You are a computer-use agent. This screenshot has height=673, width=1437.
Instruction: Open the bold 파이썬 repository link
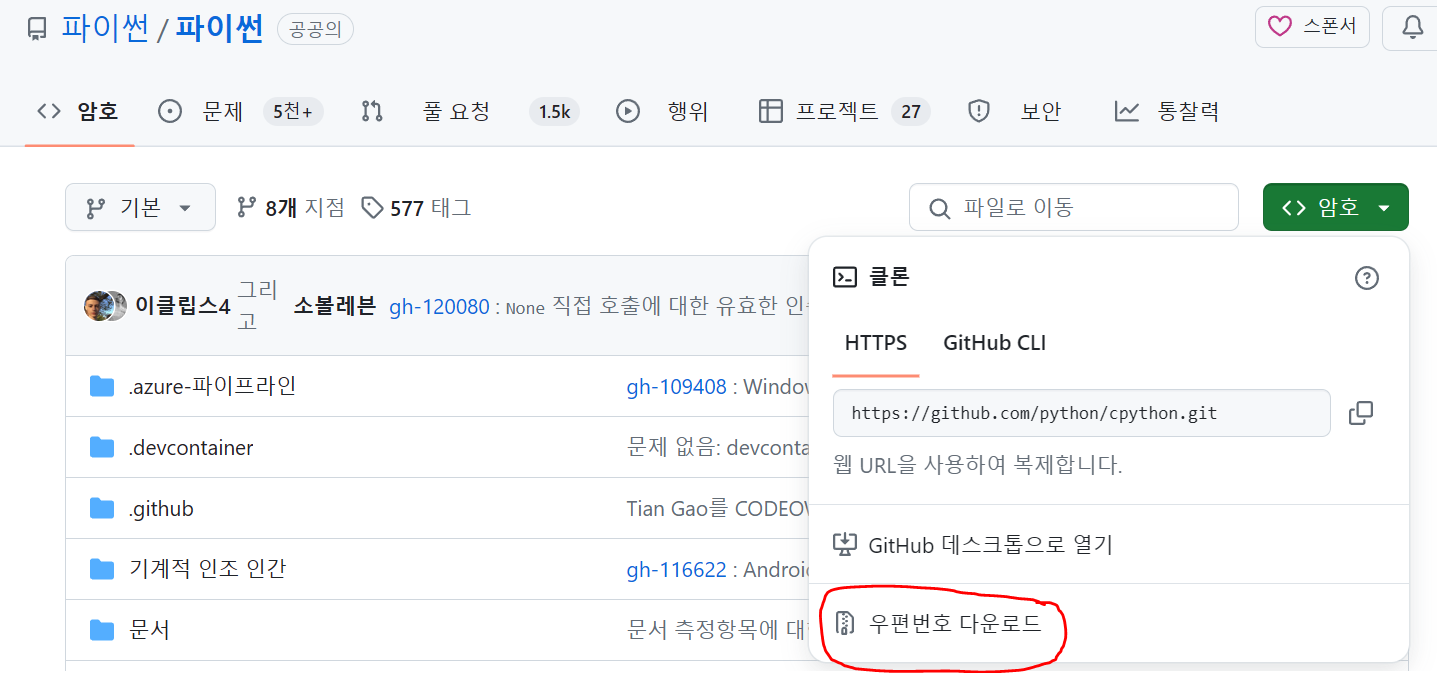219,28
